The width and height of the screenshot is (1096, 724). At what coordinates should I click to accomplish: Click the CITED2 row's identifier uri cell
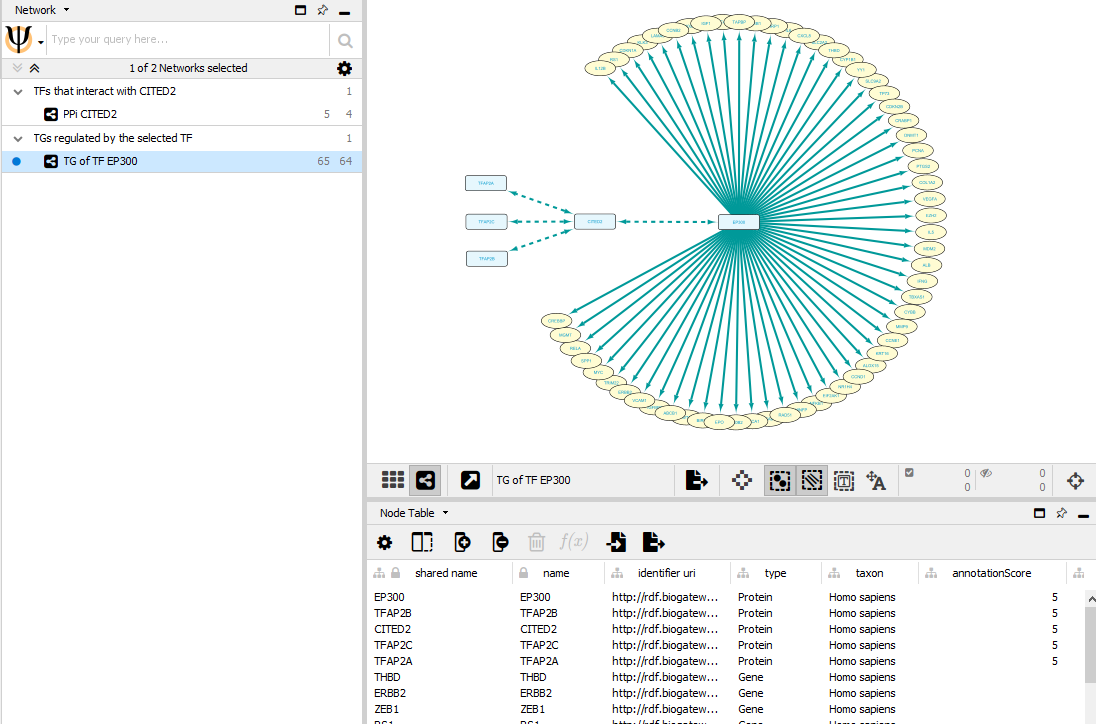tap(665, 629)
